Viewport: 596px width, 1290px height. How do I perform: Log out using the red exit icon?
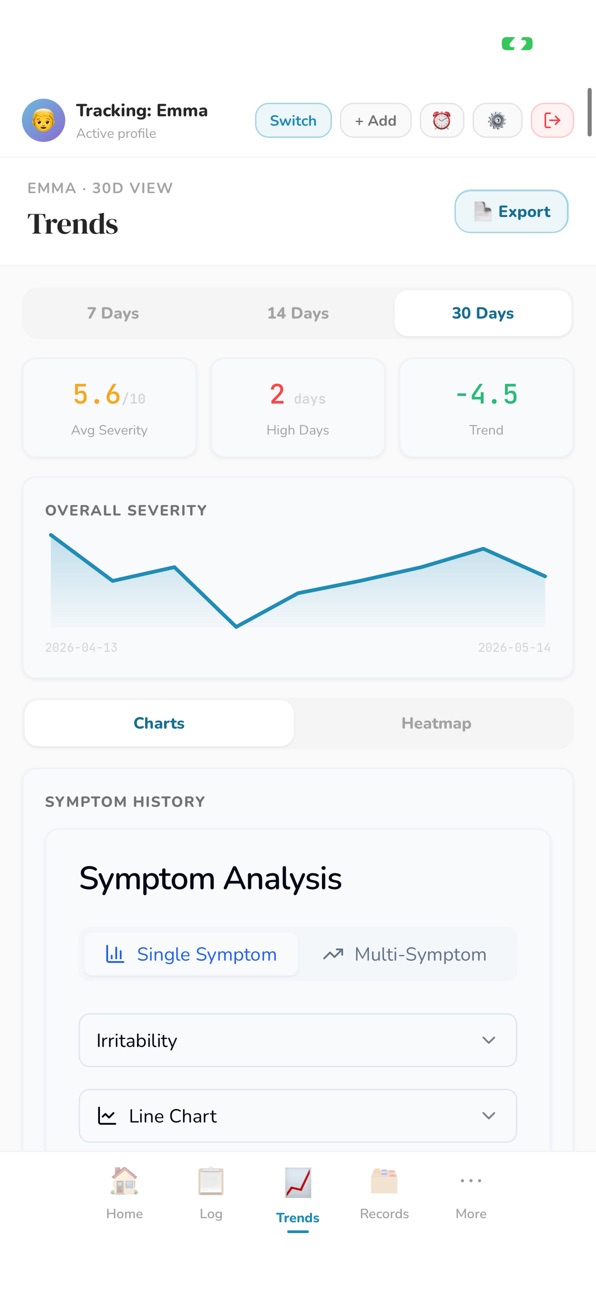(552, 120)
